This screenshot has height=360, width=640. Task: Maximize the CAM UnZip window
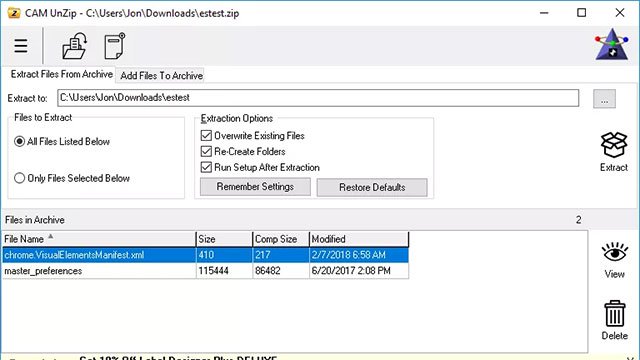[582, 13]
